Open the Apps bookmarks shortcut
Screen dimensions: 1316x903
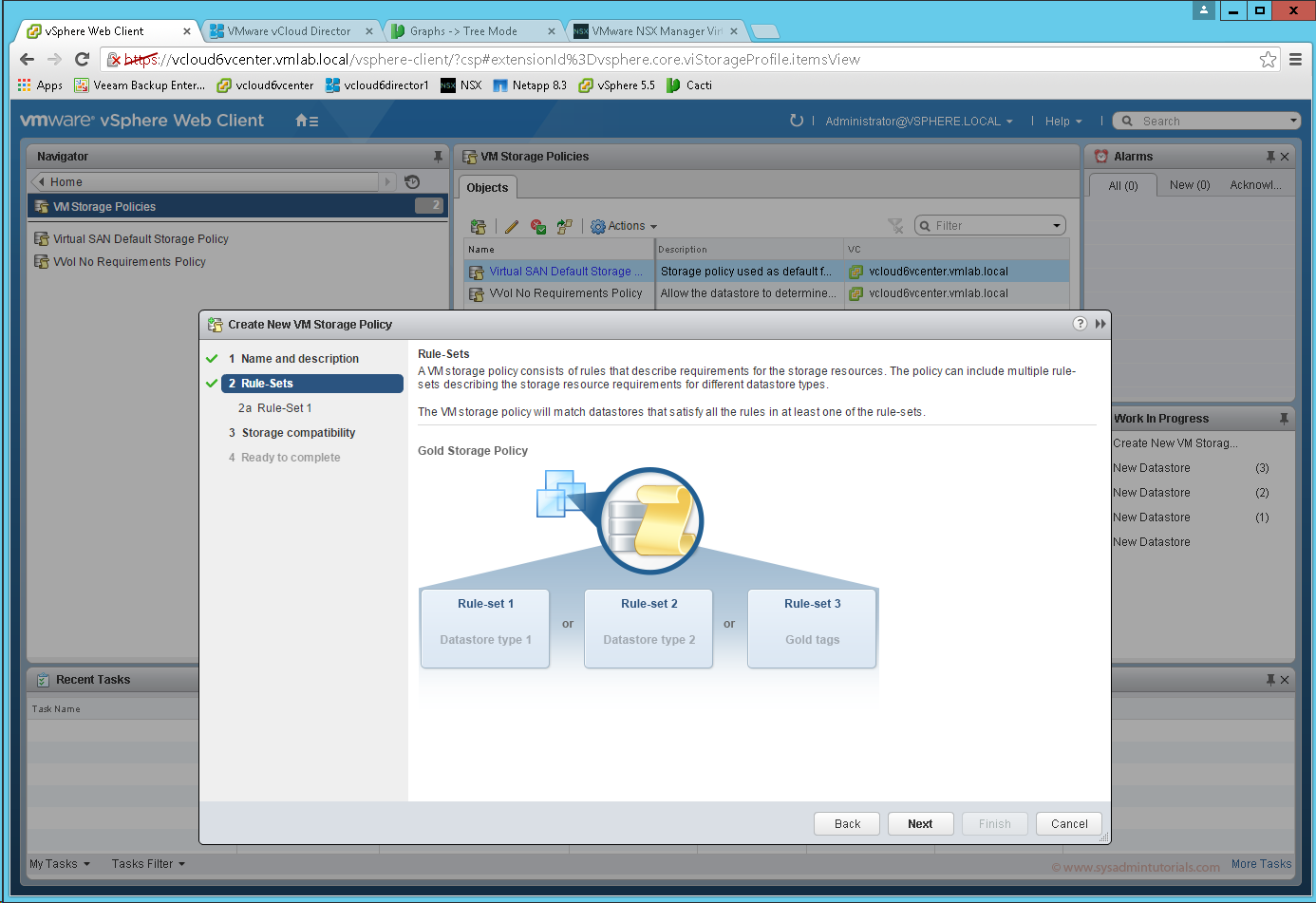tap(40, 85)
